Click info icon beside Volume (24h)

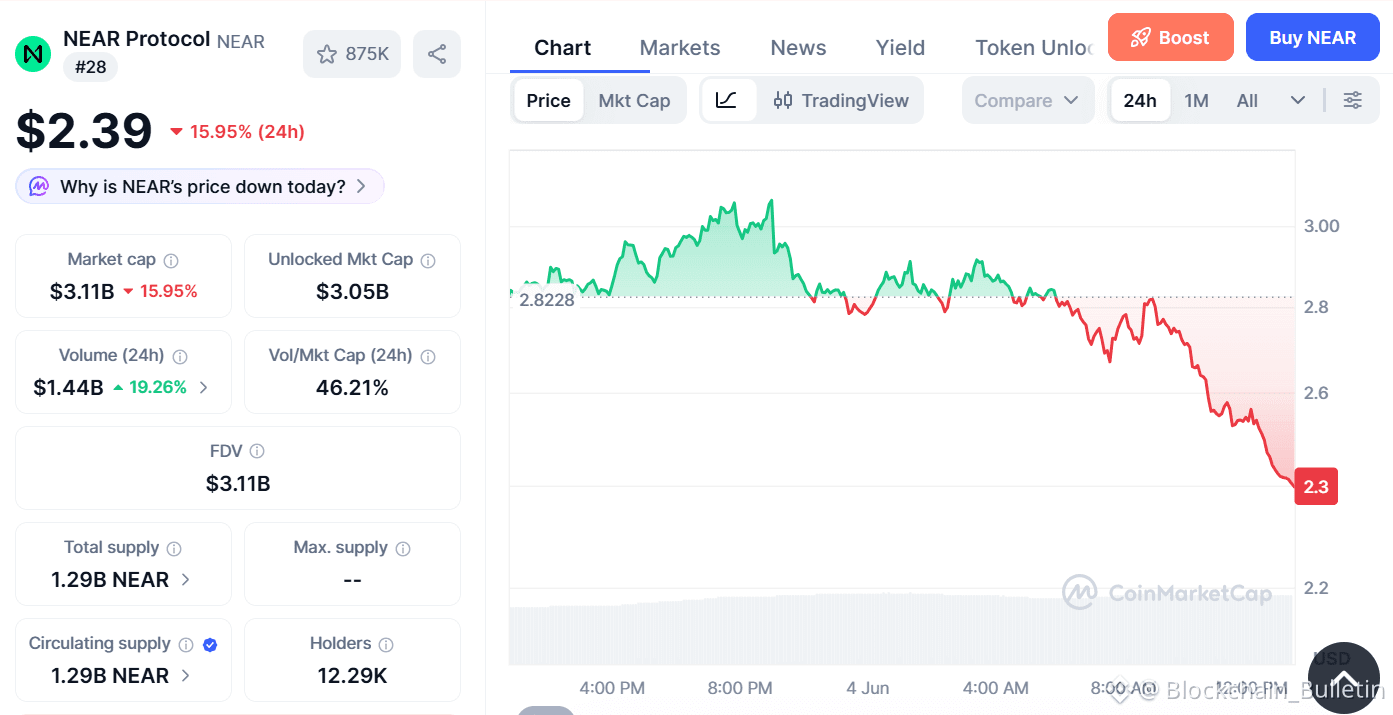pyautogui.click(x=180, y=356)
